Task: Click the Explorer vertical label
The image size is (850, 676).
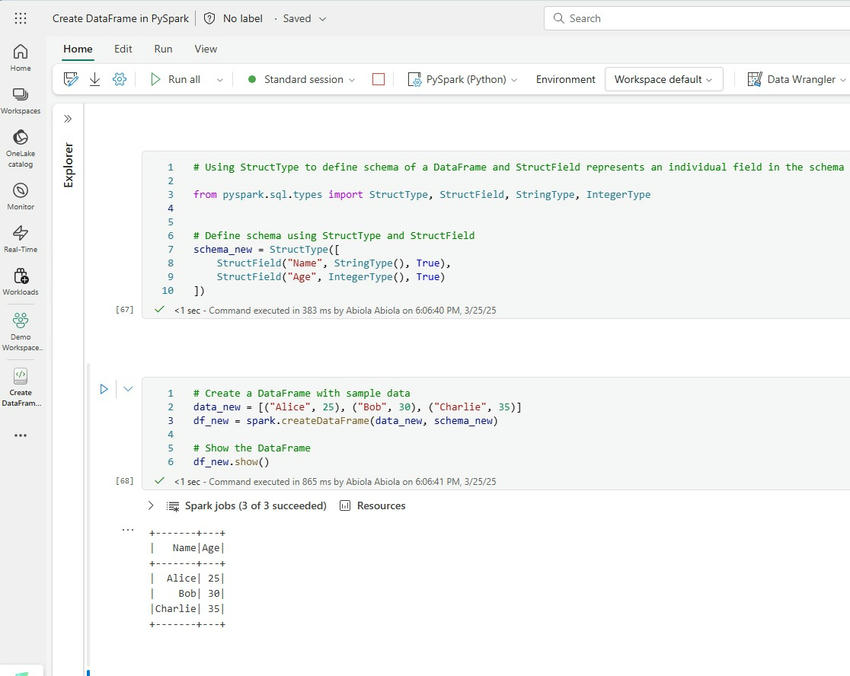Action: coord(68,165)
